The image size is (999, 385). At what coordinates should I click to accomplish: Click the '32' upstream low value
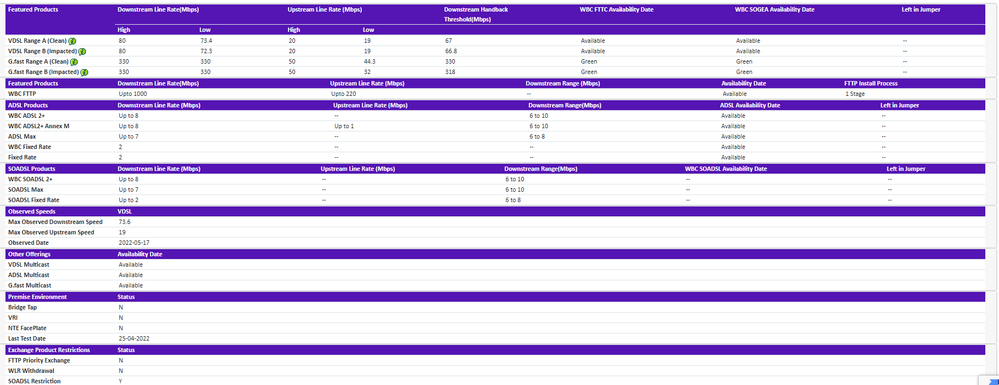click(x=366, y=72)
